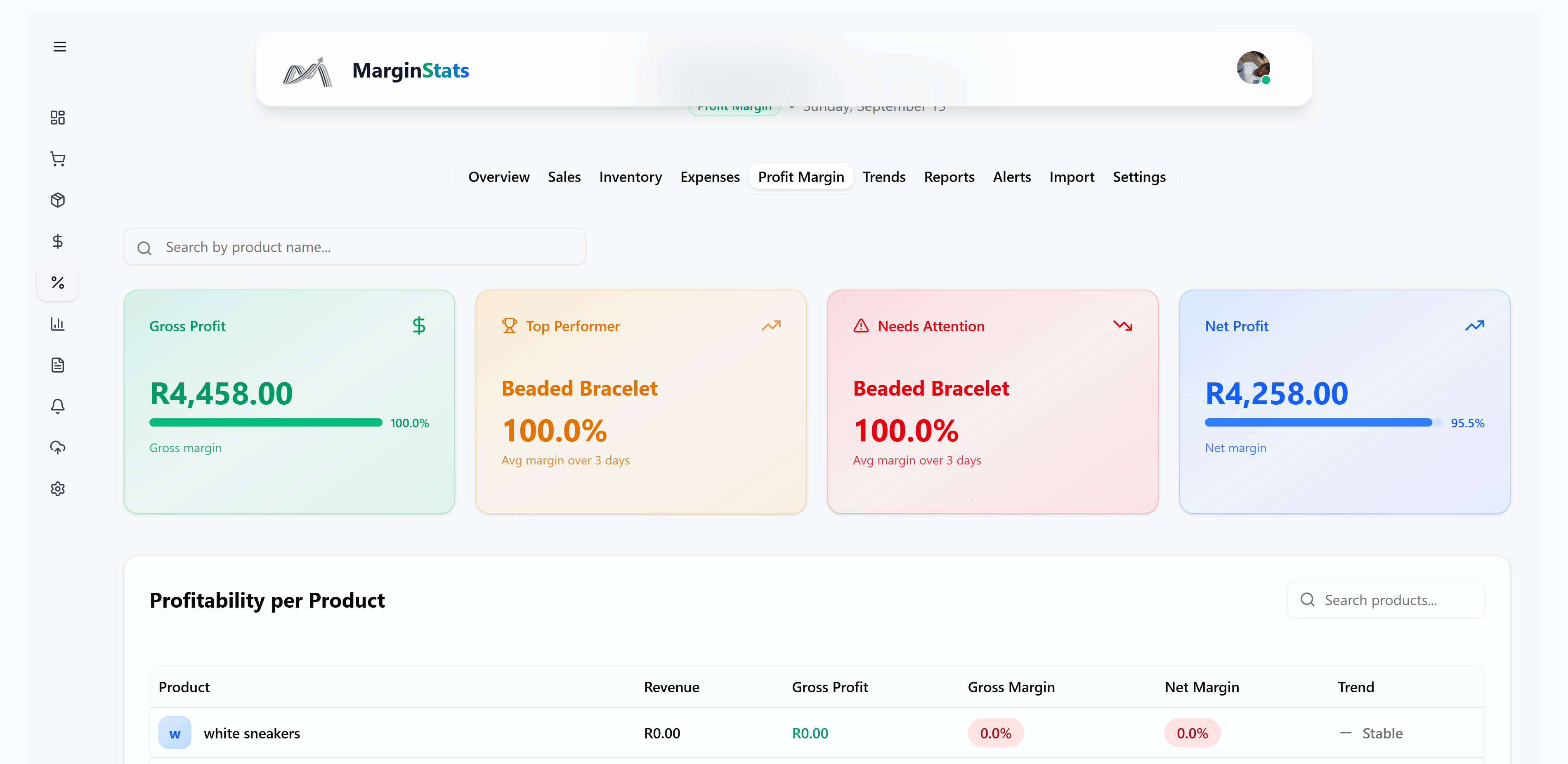The width and height of the screenshot is (1568, 764).
Task: Click the MarginStats logo icon
Action: tap(307, 71)
